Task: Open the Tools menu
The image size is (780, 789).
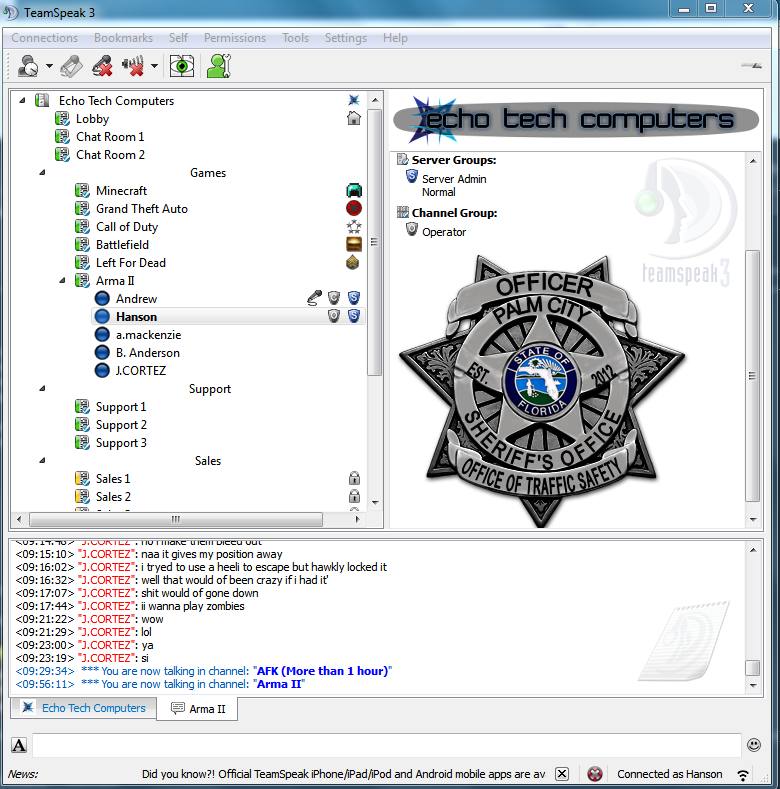Action: (295, 38)
